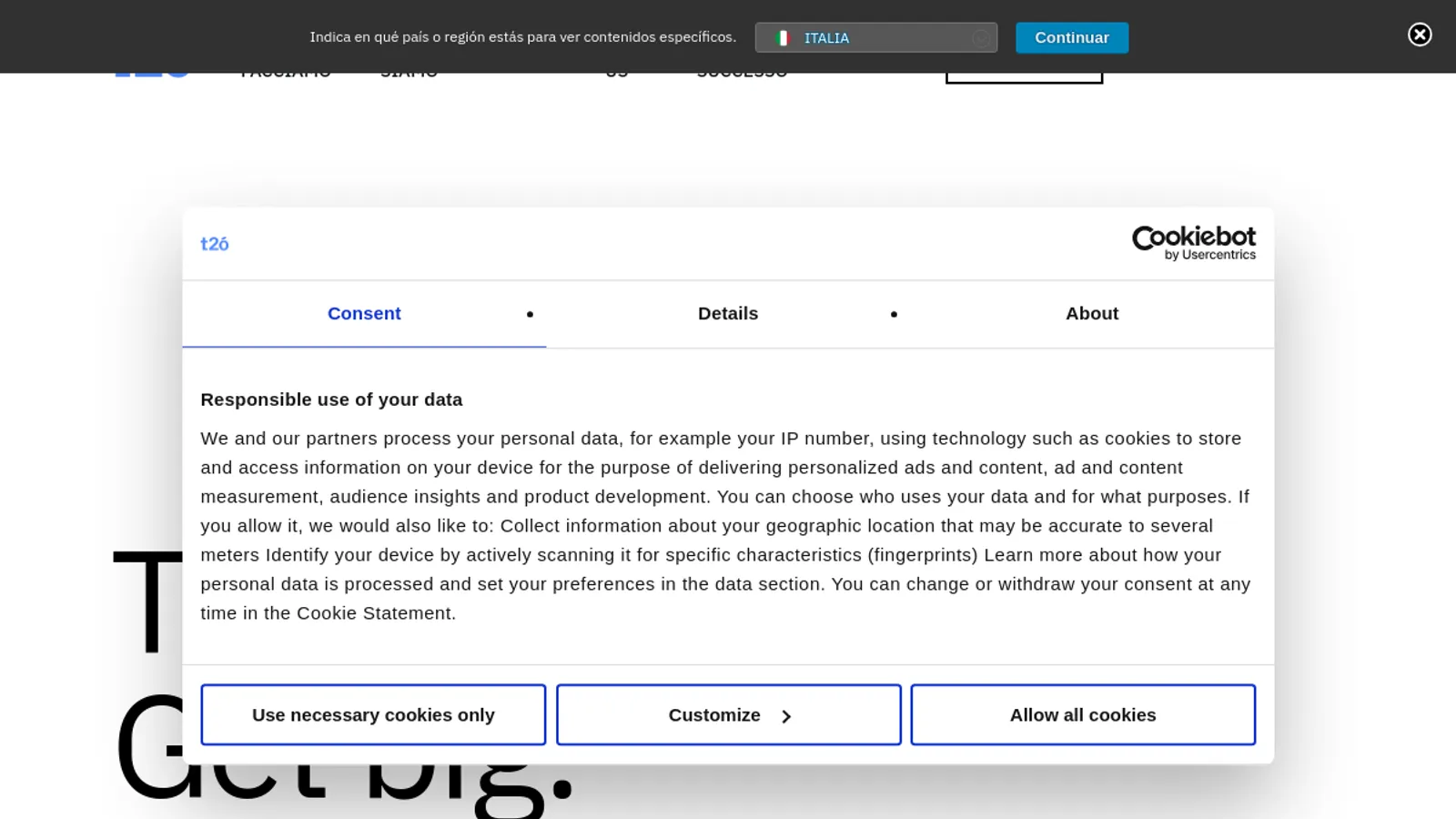Switch to the About tab

[x=1092, y=313]
